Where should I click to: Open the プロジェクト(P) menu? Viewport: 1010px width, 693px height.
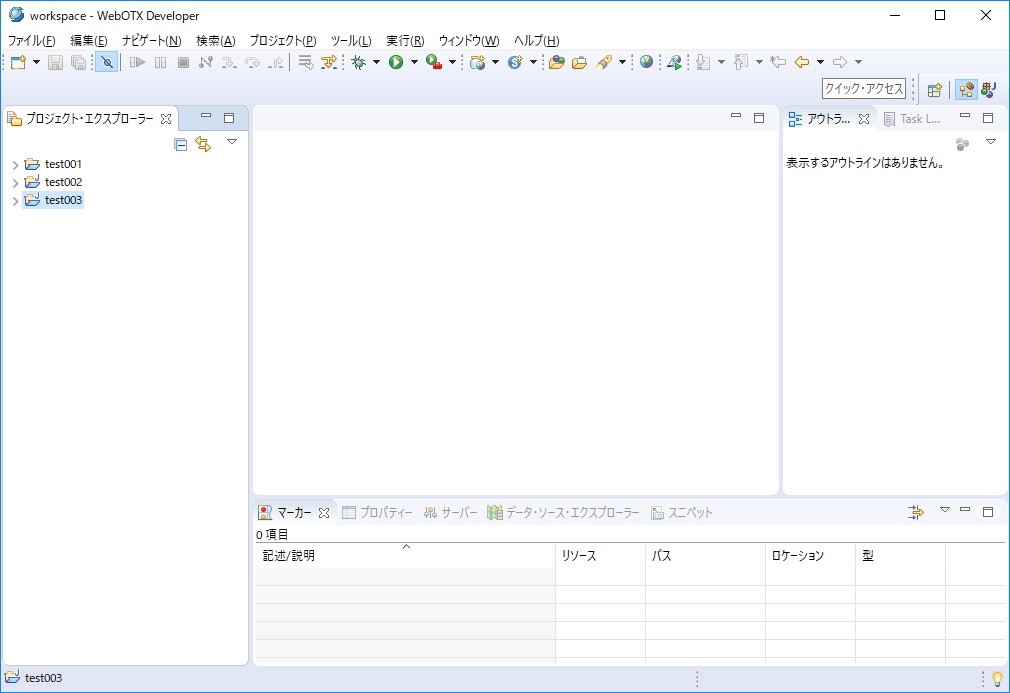[x=282, y=40]
